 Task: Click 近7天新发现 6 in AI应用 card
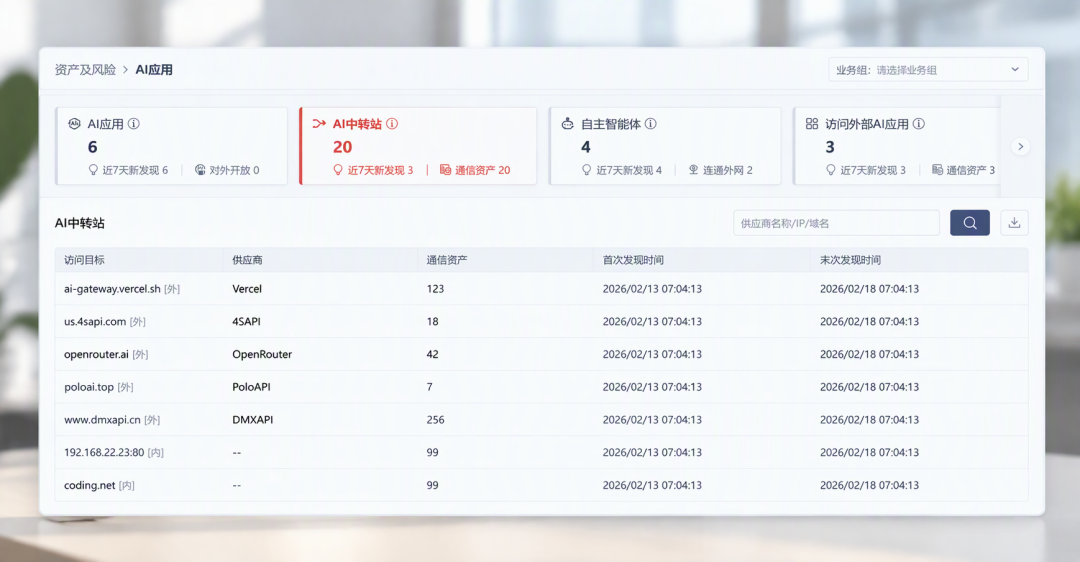pos(135,170)
